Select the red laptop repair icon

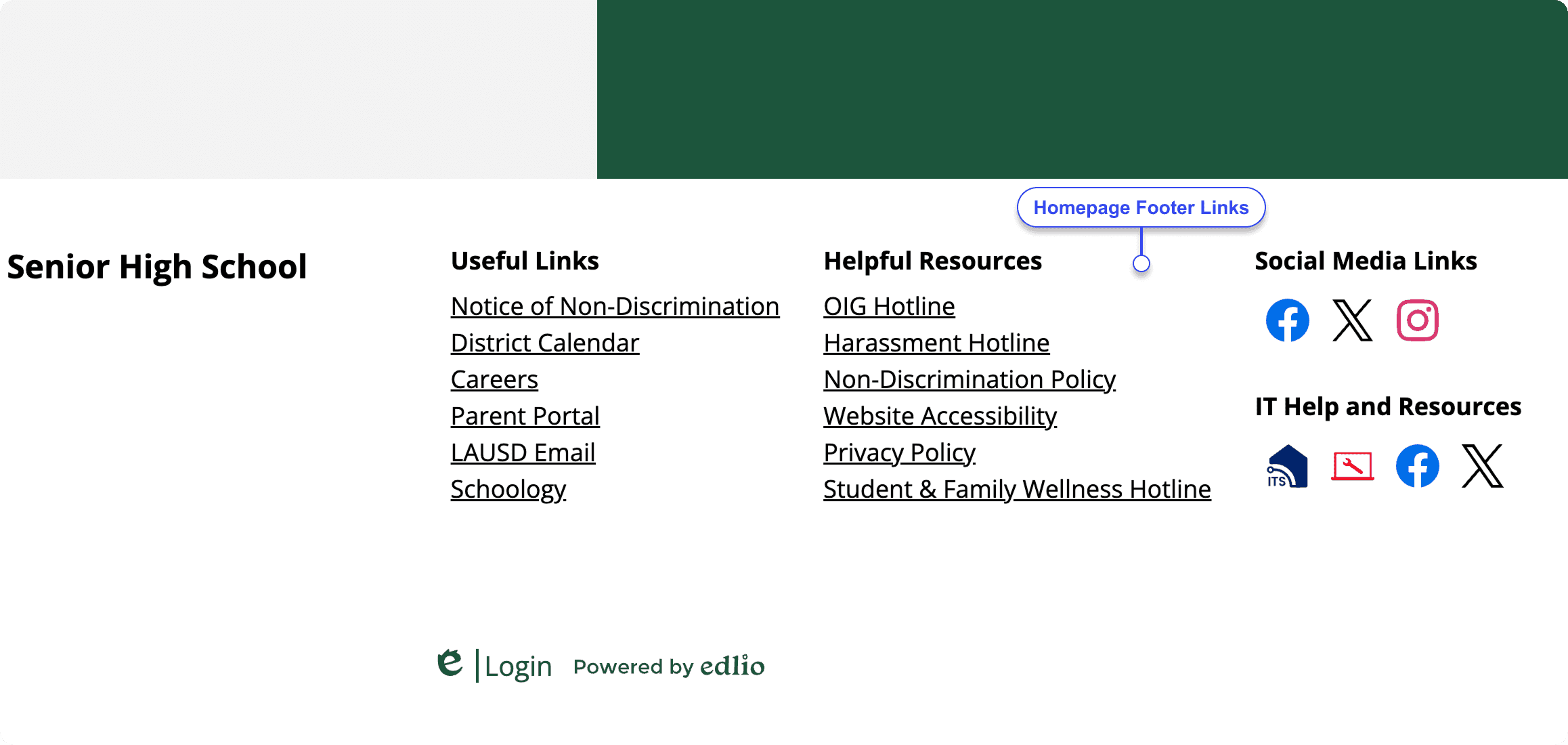point(1352,466)
